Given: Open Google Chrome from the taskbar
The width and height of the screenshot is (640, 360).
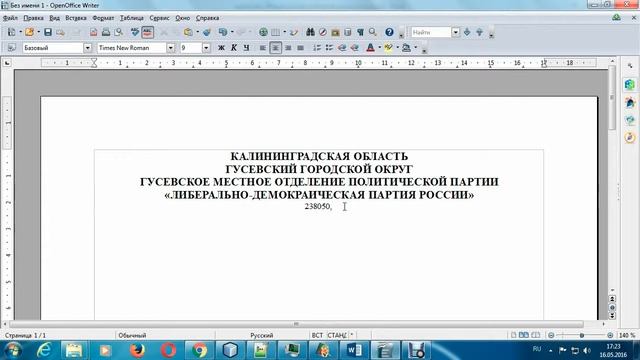Looking at the screenshot, I should pos(200,350).
